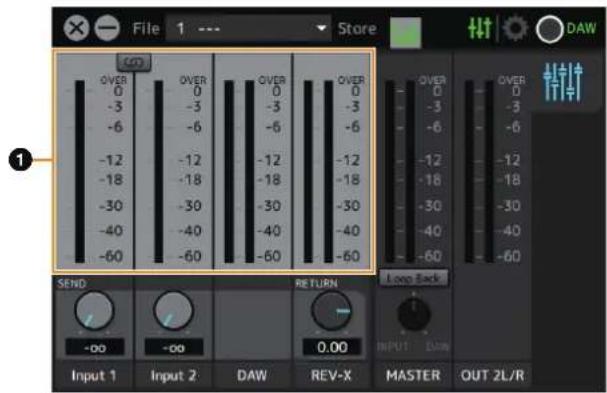Click the green square next to Store
Screen dimensions: 607x393
click(x=405, y=33)
